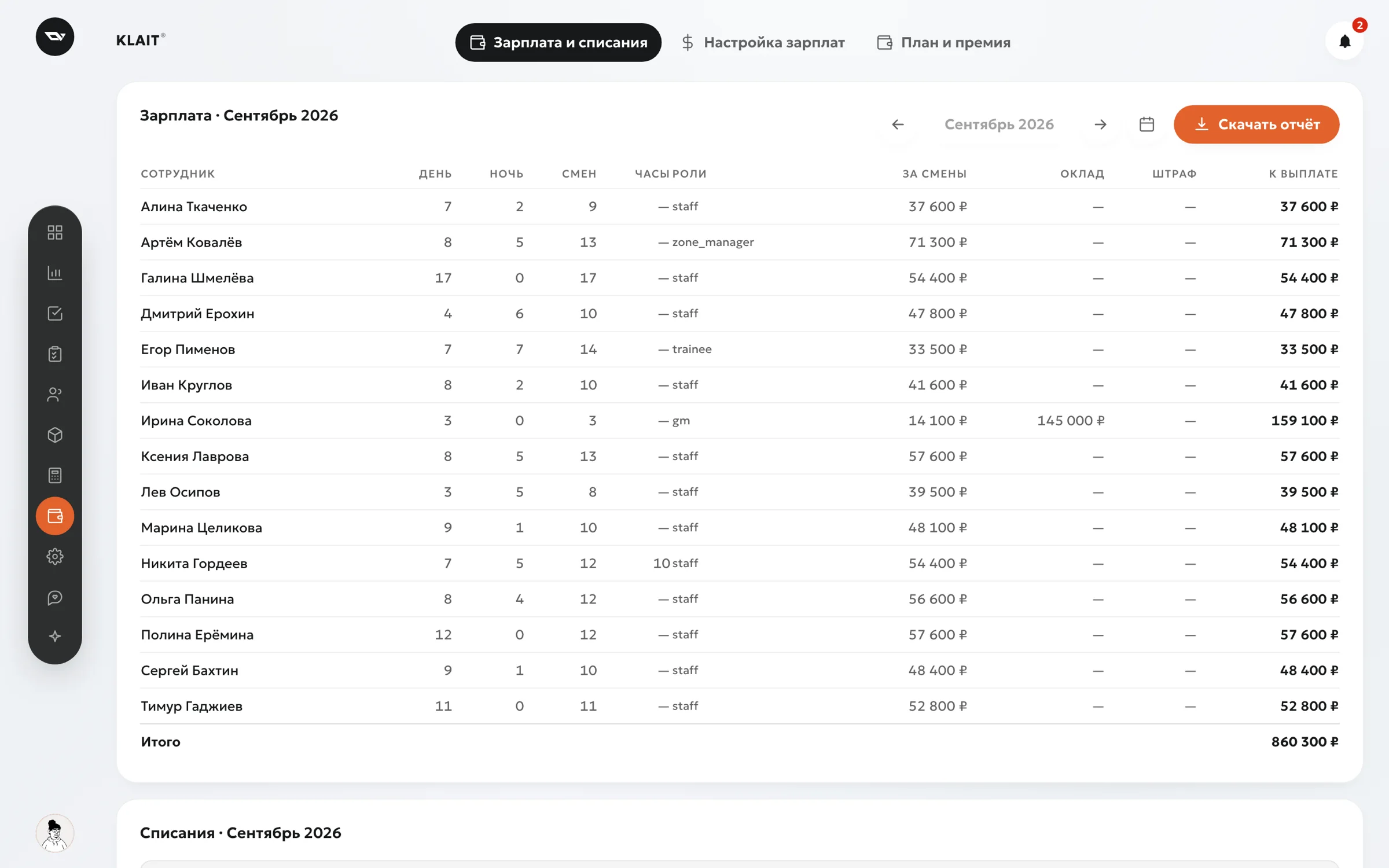Open the sparkle AI sidebar icon
This screenshot has height=868, width=1389.
[55, 637]
